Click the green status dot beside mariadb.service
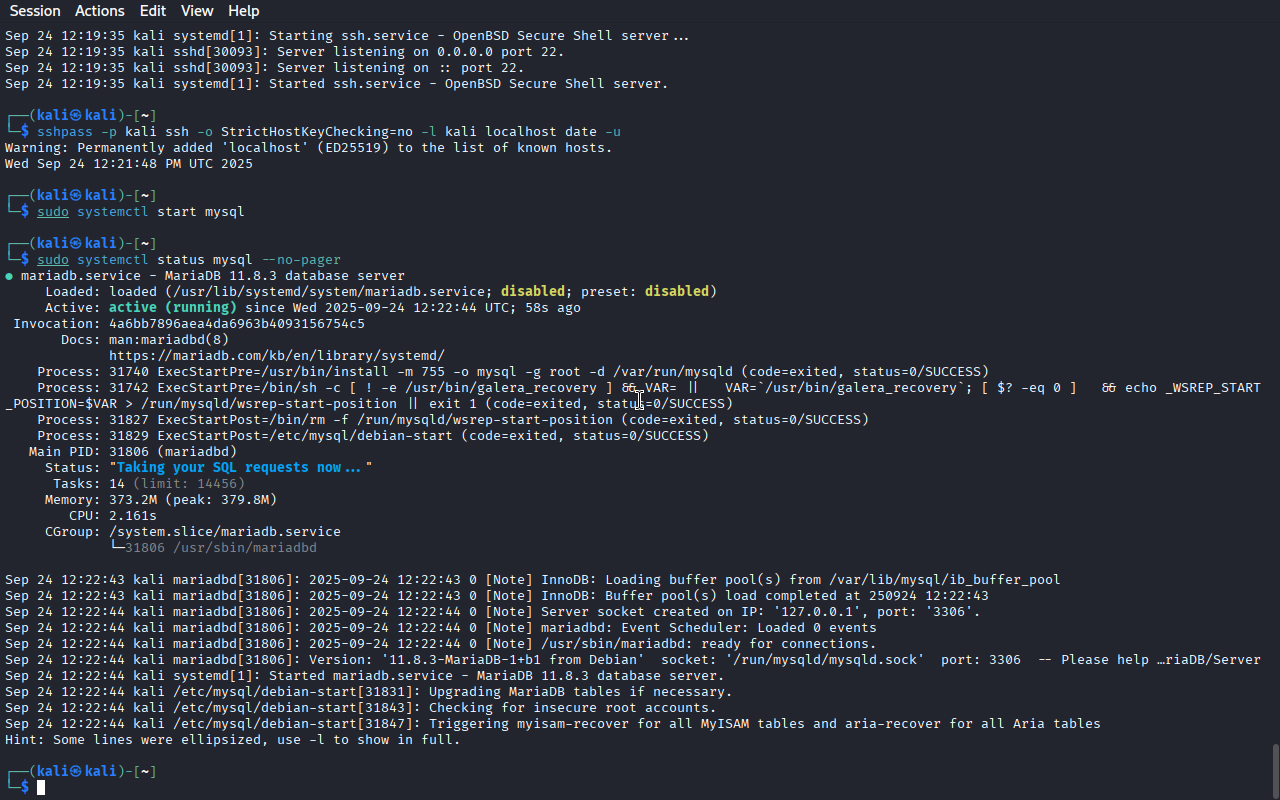 [x=9, y=276]
